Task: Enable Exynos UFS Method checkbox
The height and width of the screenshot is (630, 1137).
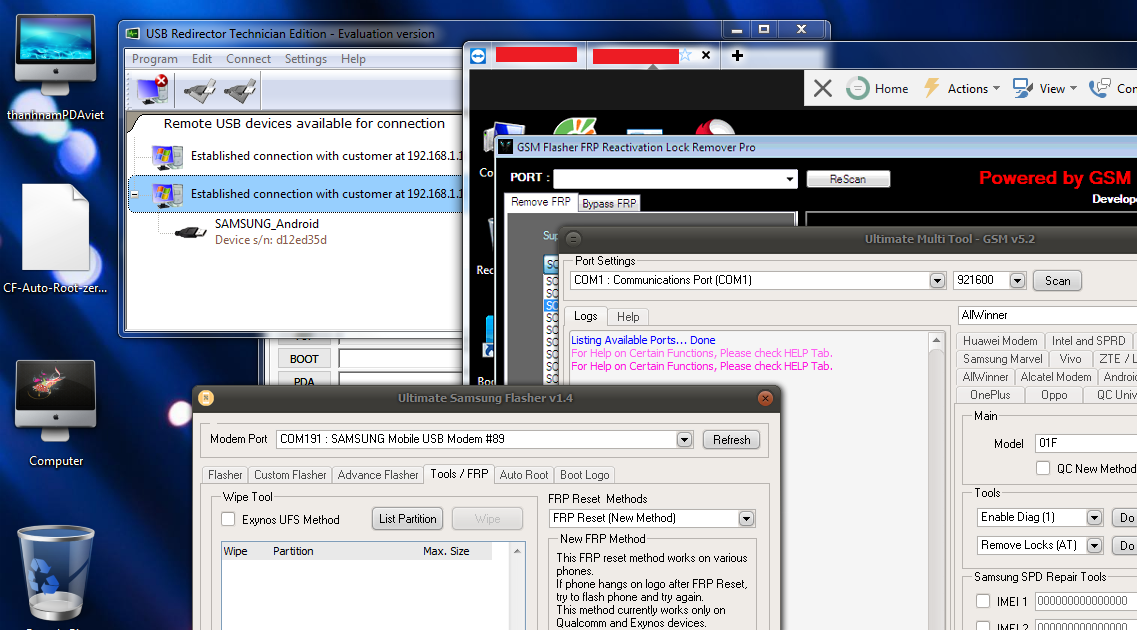Action: click(x=228, y=520)
